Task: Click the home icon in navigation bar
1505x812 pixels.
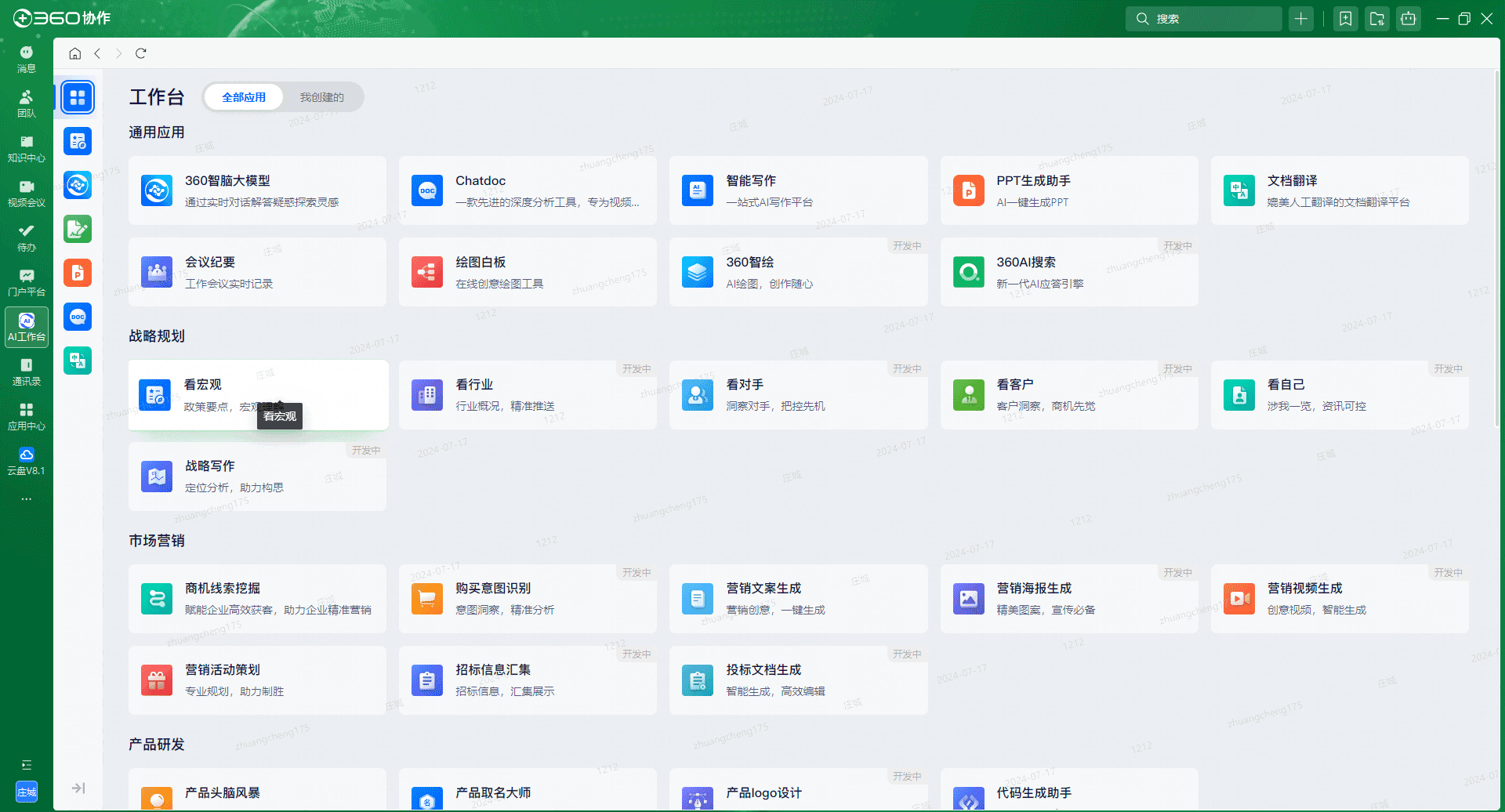Action: (x=75, y=53)
